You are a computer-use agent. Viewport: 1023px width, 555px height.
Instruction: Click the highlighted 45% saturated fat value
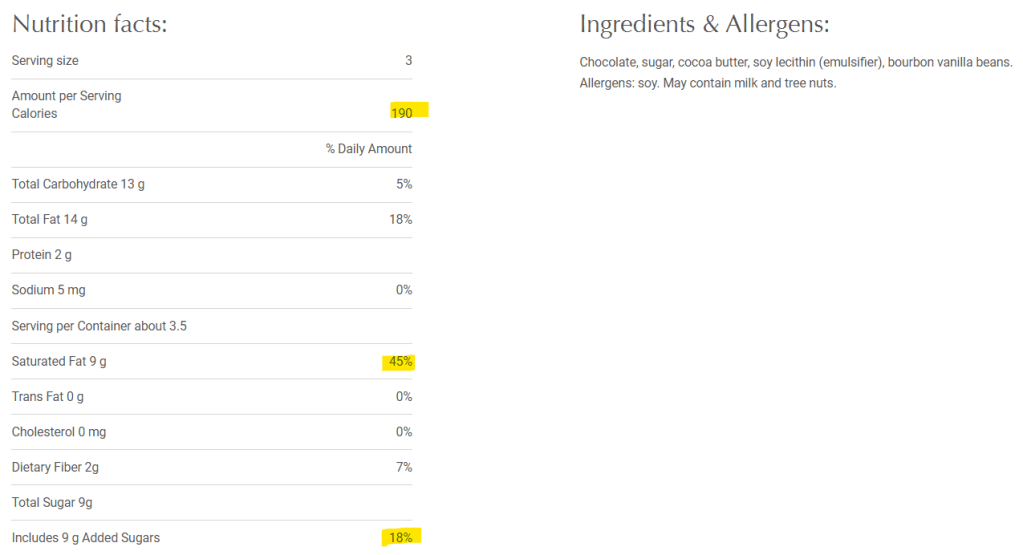click(x=401, y=361)
